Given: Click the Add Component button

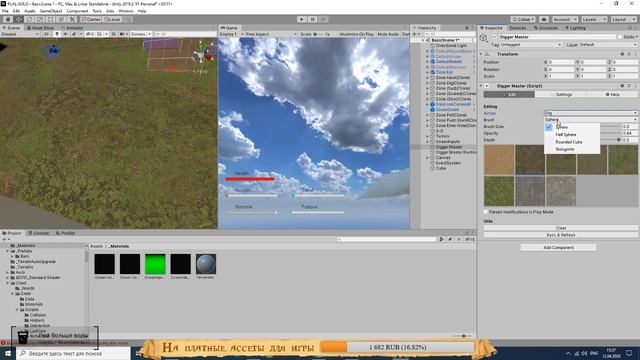Looking at the screenshot, I should click(558, 247).
